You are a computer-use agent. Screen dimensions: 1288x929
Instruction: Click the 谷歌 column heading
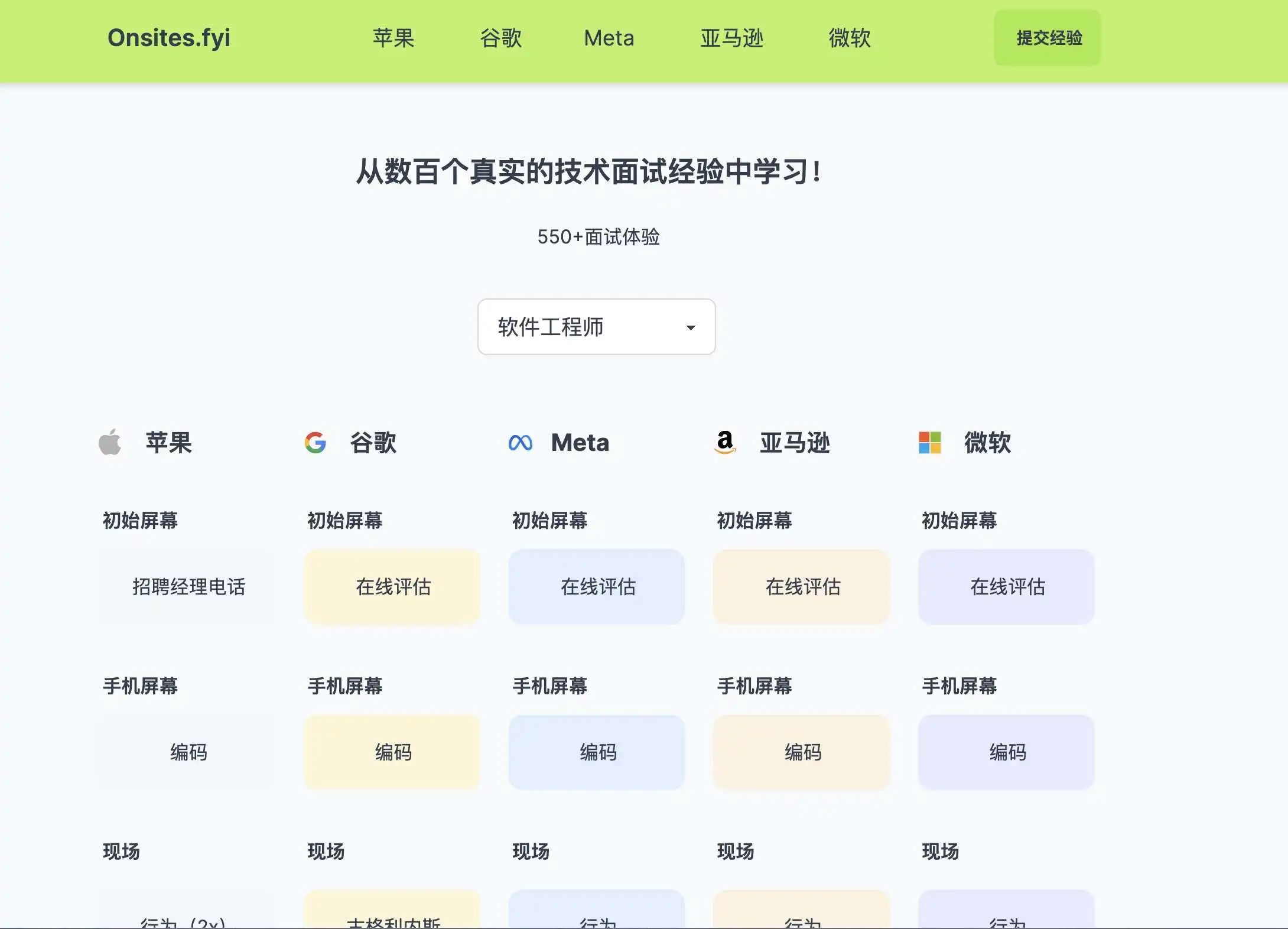pyautogui.click(x=373, y=443)
